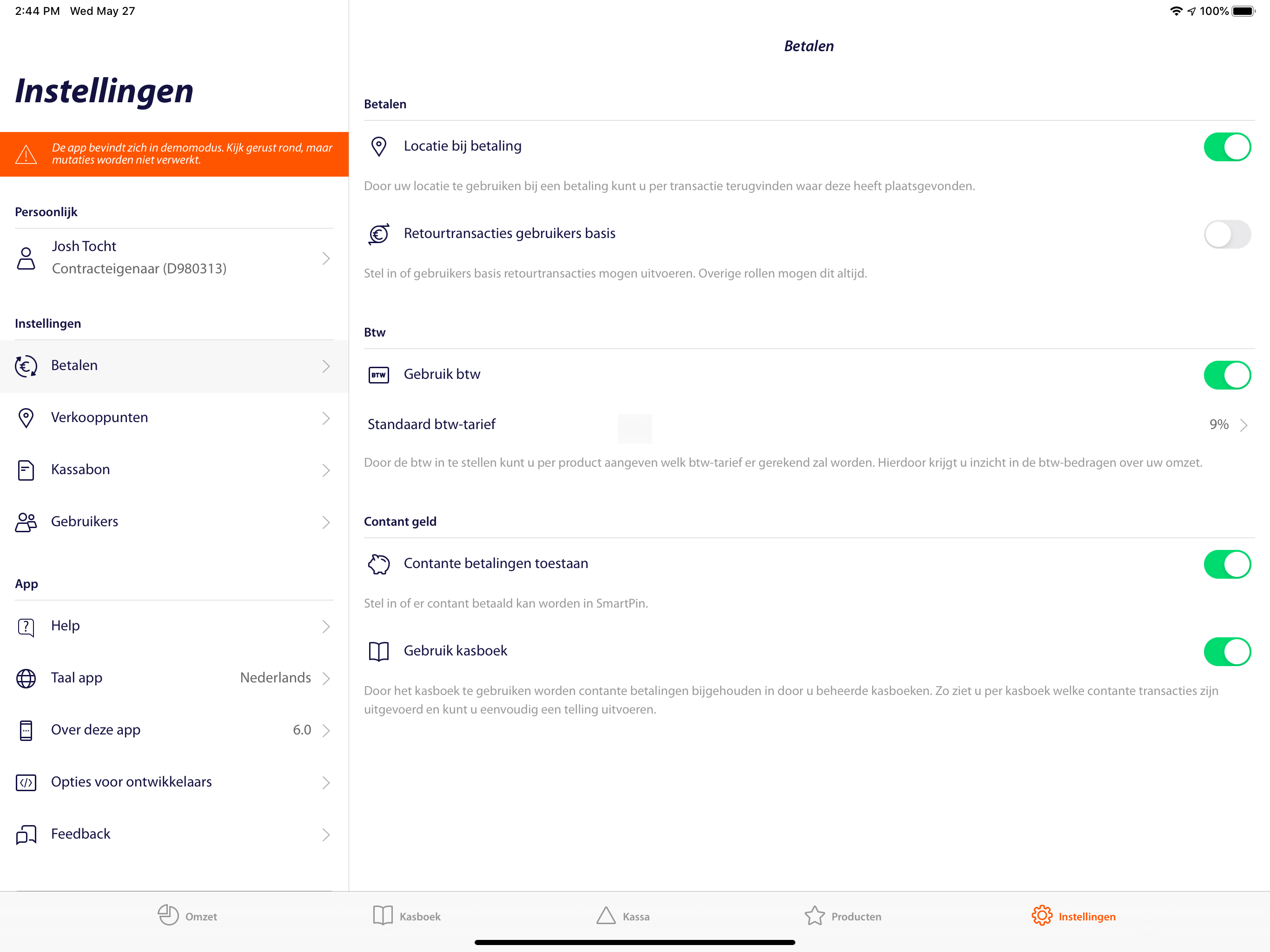Viewport: 1270px width, 952px height.
Task: Turn off Gebruik btw
Action: click(1228, 374)
